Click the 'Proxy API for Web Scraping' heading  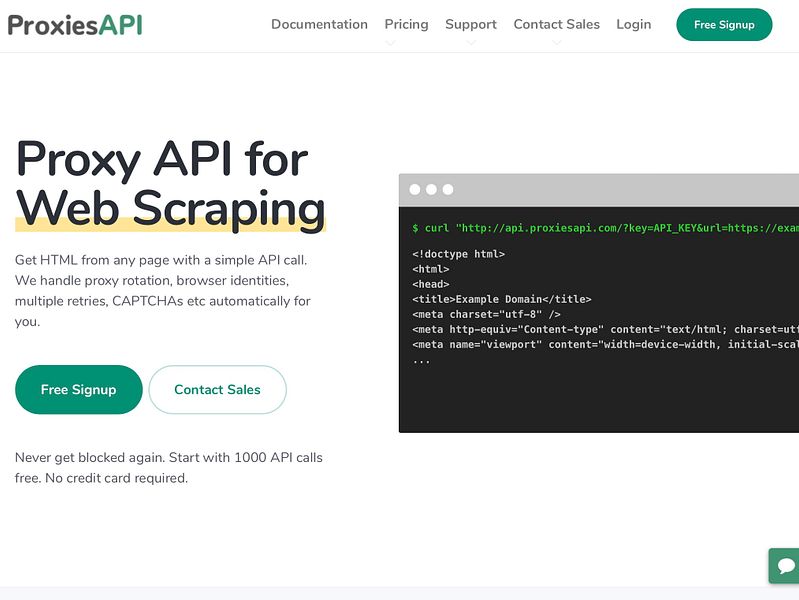(x=170, y=185)
